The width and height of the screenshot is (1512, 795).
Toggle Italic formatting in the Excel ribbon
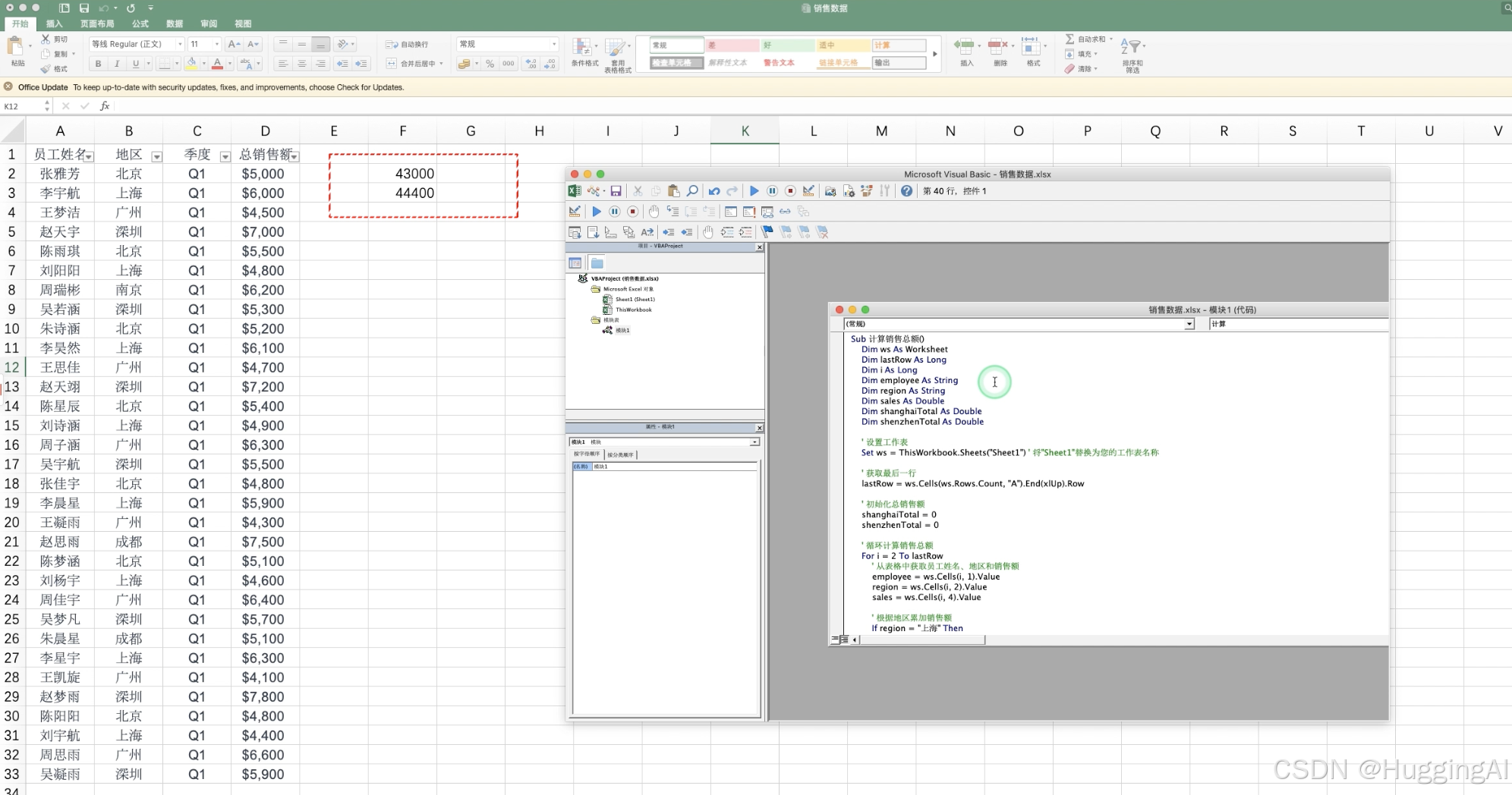[x=116, y=64]
